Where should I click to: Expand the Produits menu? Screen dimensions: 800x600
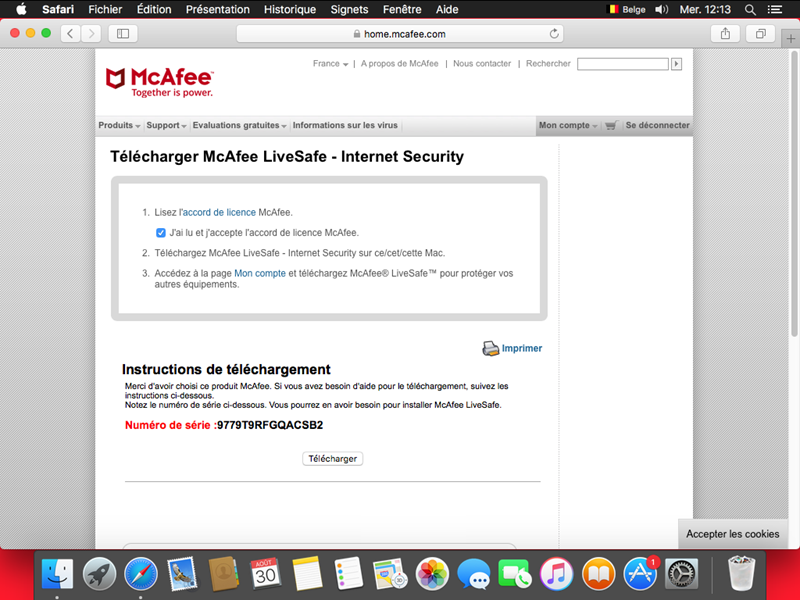tap(119, 126)
